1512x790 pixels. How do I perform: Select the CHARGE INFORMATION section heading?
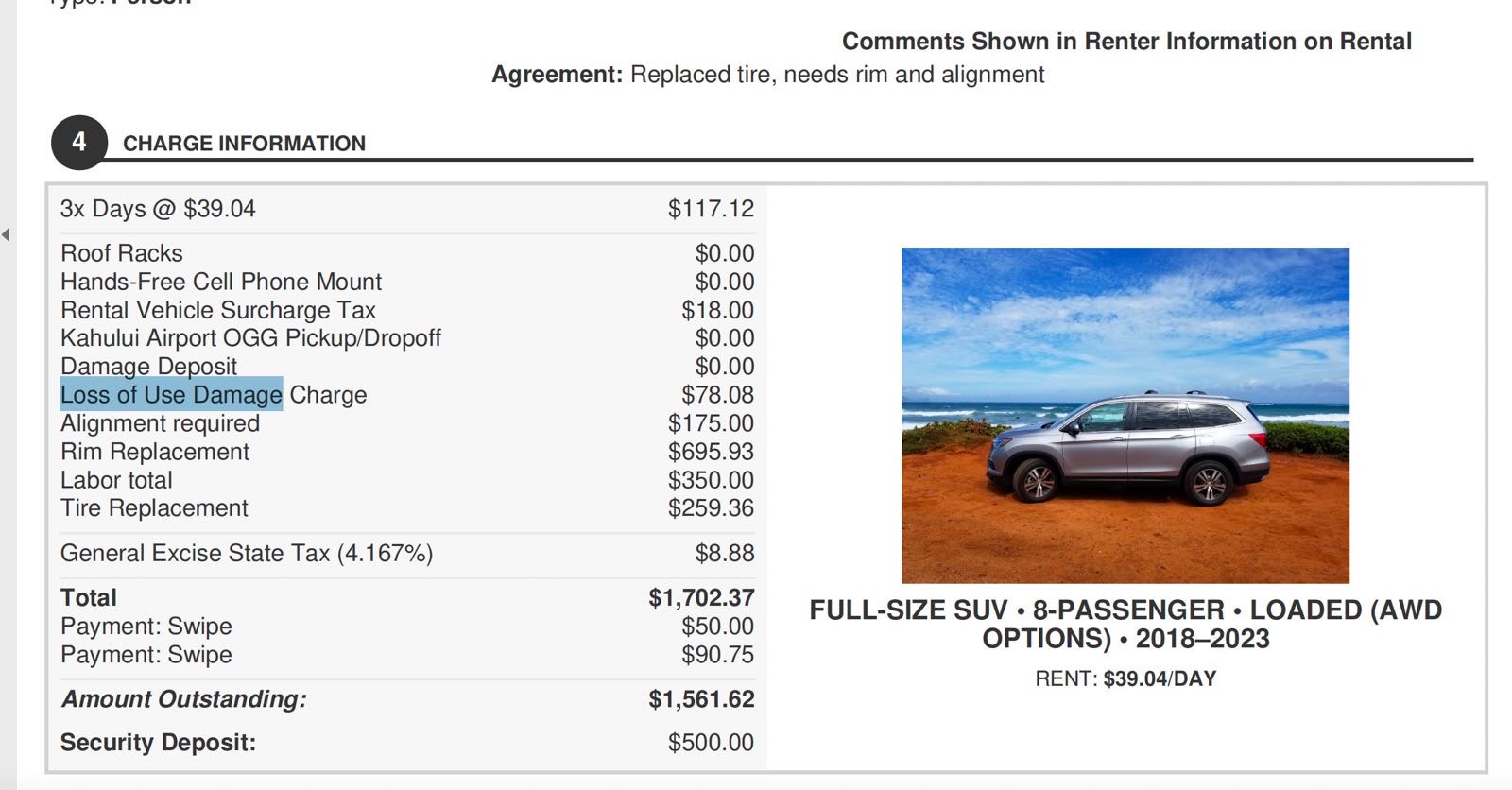click(244, 144)
